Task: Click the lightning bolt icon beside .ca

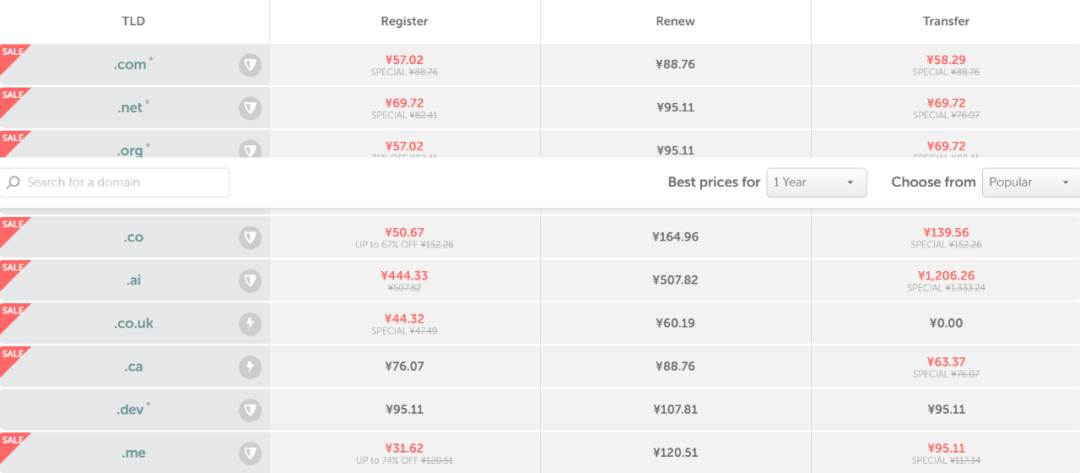Action: (x=250, y=367)
